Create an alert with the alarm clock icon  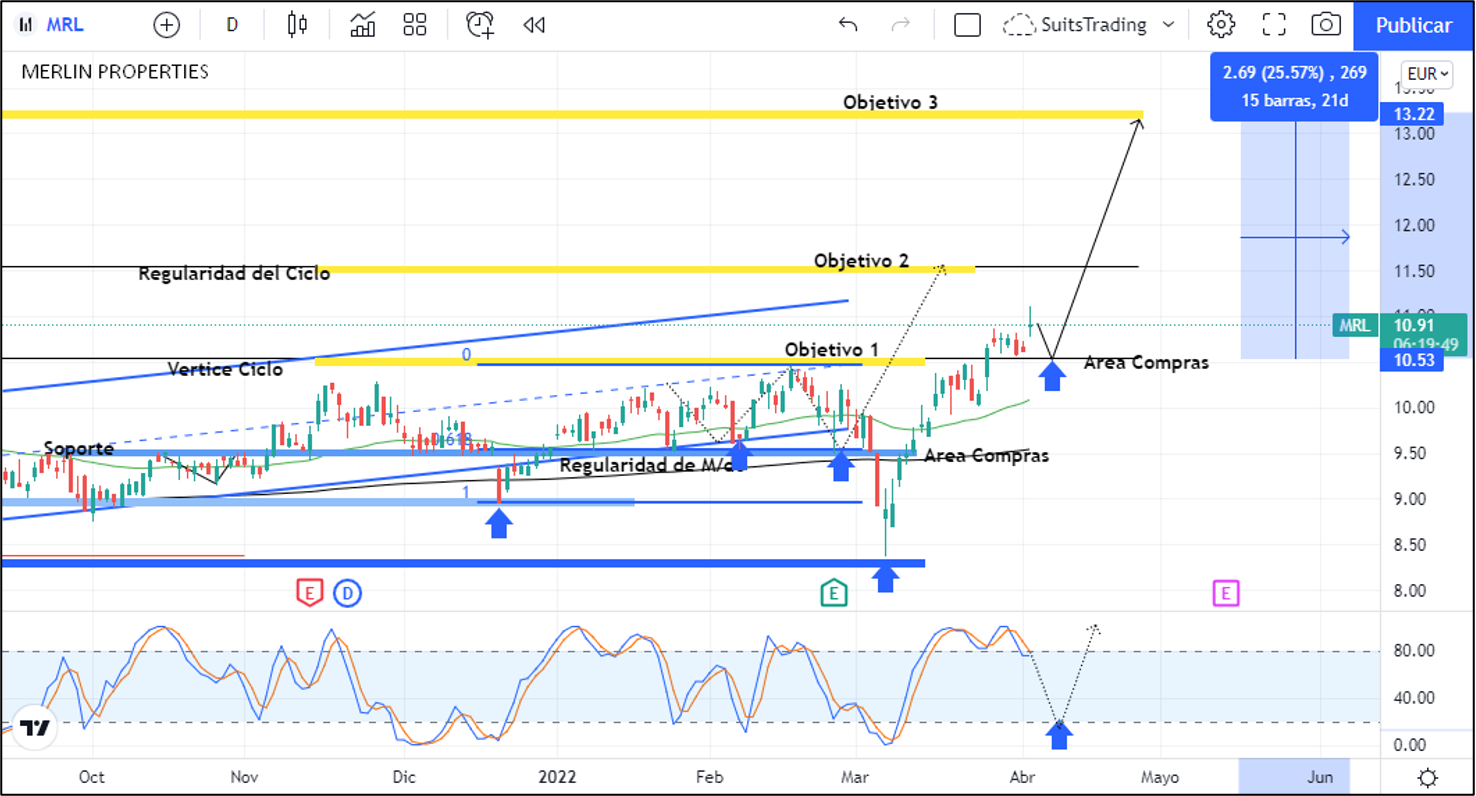[480, 25]
